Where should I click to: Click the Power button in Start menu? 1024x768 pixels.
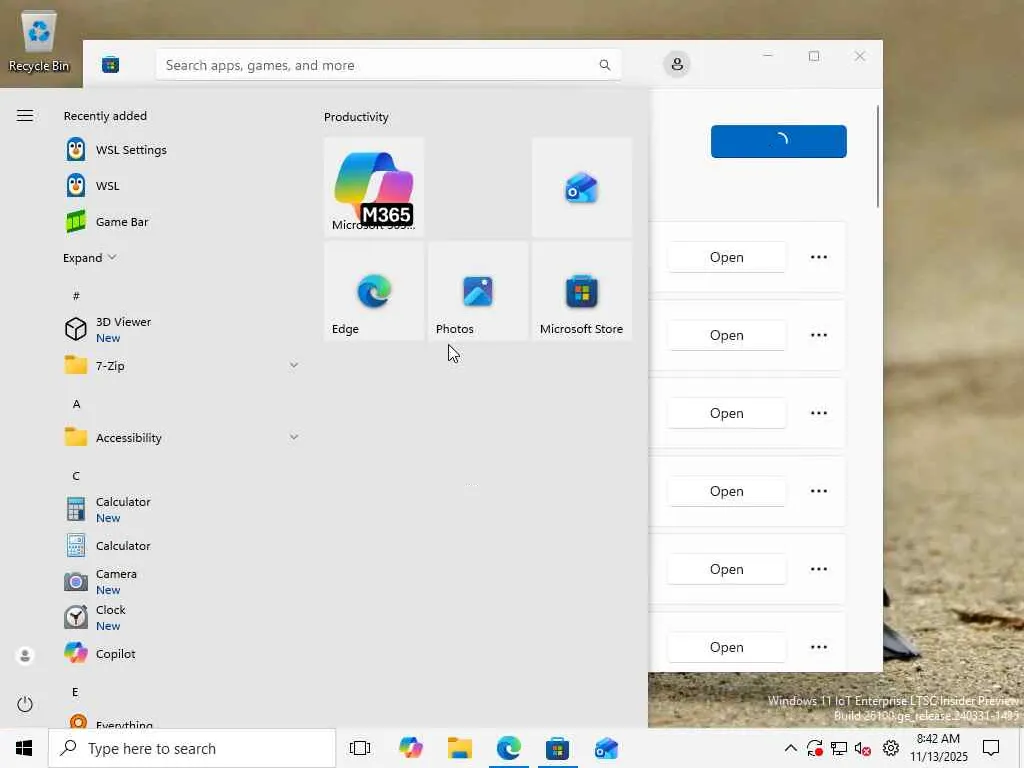click(x=25, y=704)
